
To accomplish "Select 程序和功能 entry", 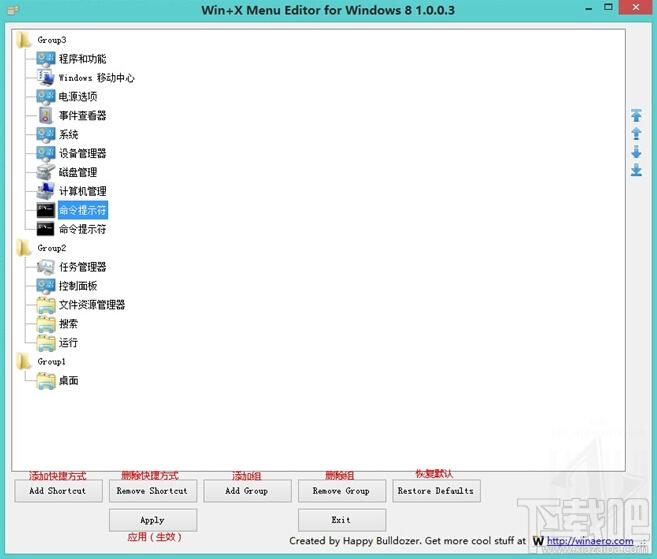I will click(x=83, y=59).
